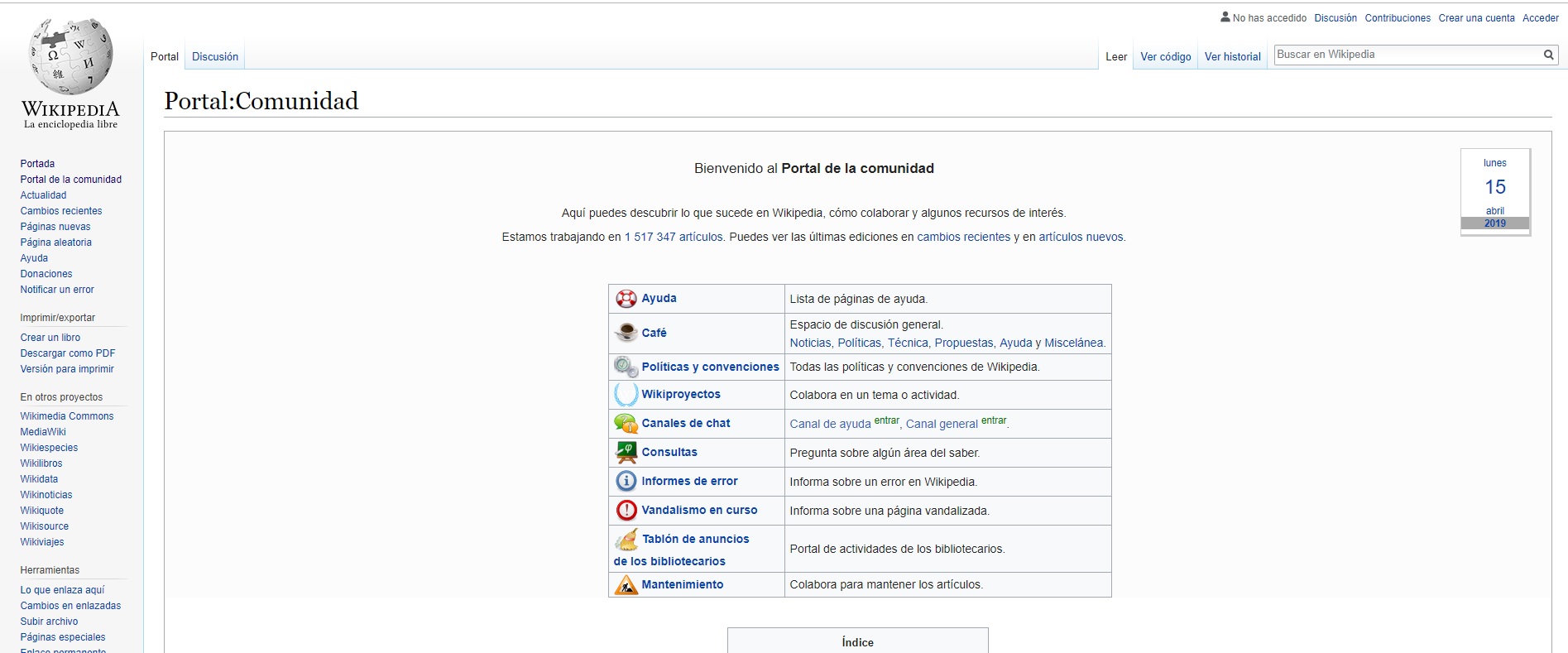This screenshot has height=653, width=1568.
Task: Open Informes de error link
Action: (x=690, y=481)
